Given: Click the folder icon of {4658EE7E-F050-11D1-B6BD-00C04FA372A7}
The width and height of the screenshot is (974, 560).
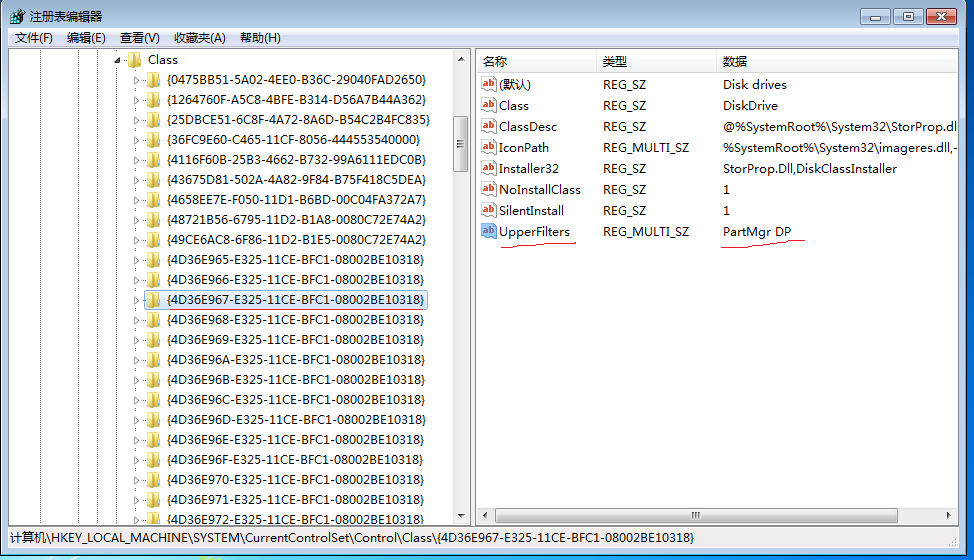Looking at the screenshot, I should pos(153,200).
